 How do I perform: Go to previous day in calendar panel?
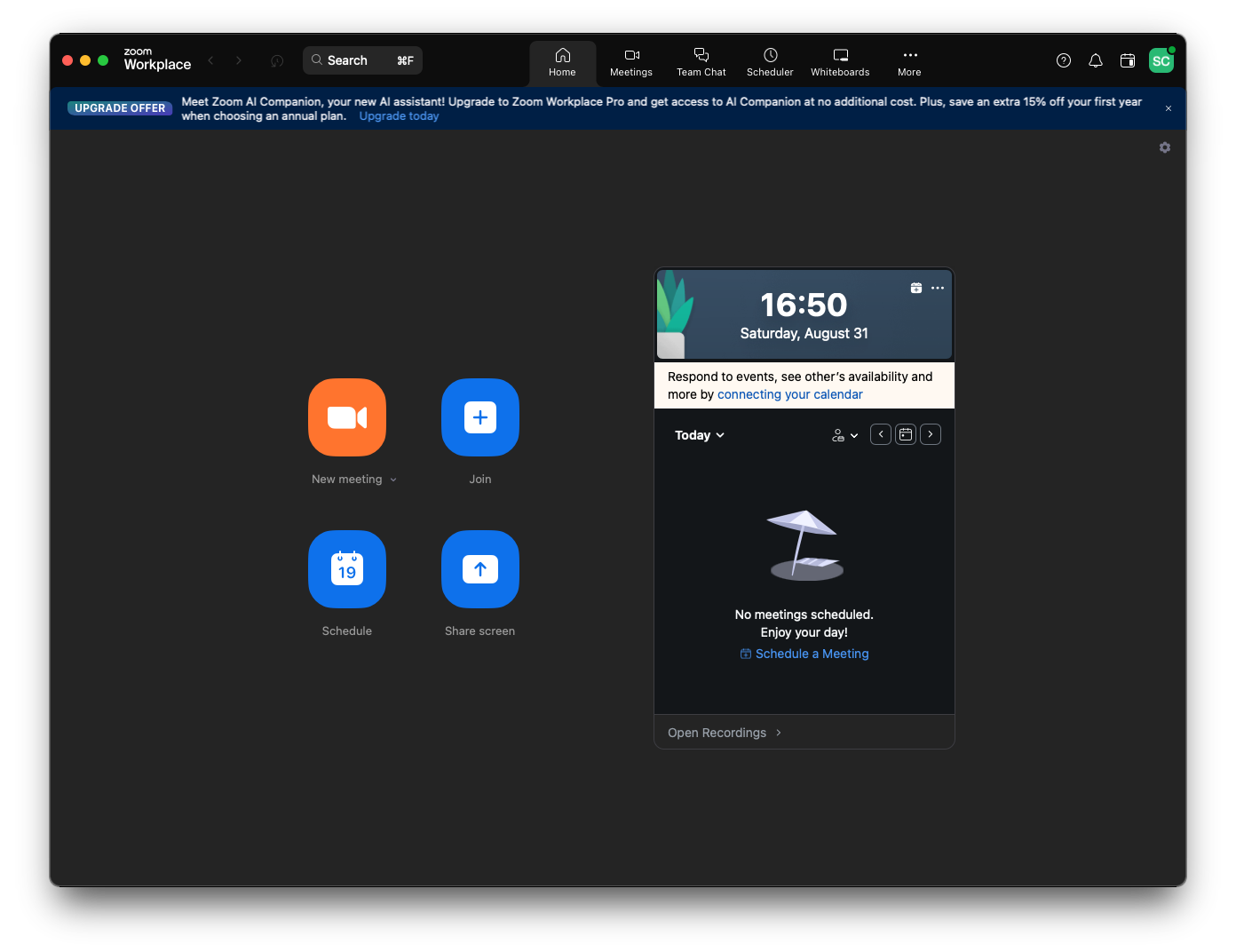881,434
